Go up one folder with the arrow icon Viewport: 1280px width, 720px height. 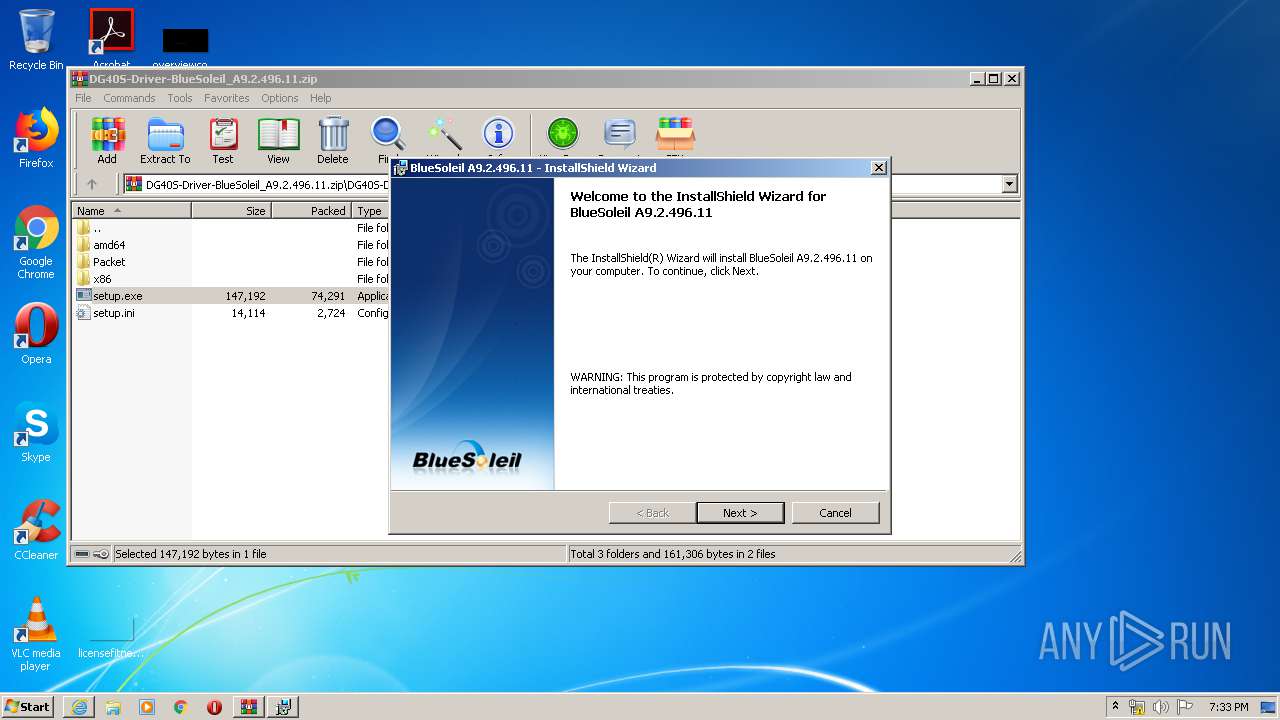coord(92,184)
